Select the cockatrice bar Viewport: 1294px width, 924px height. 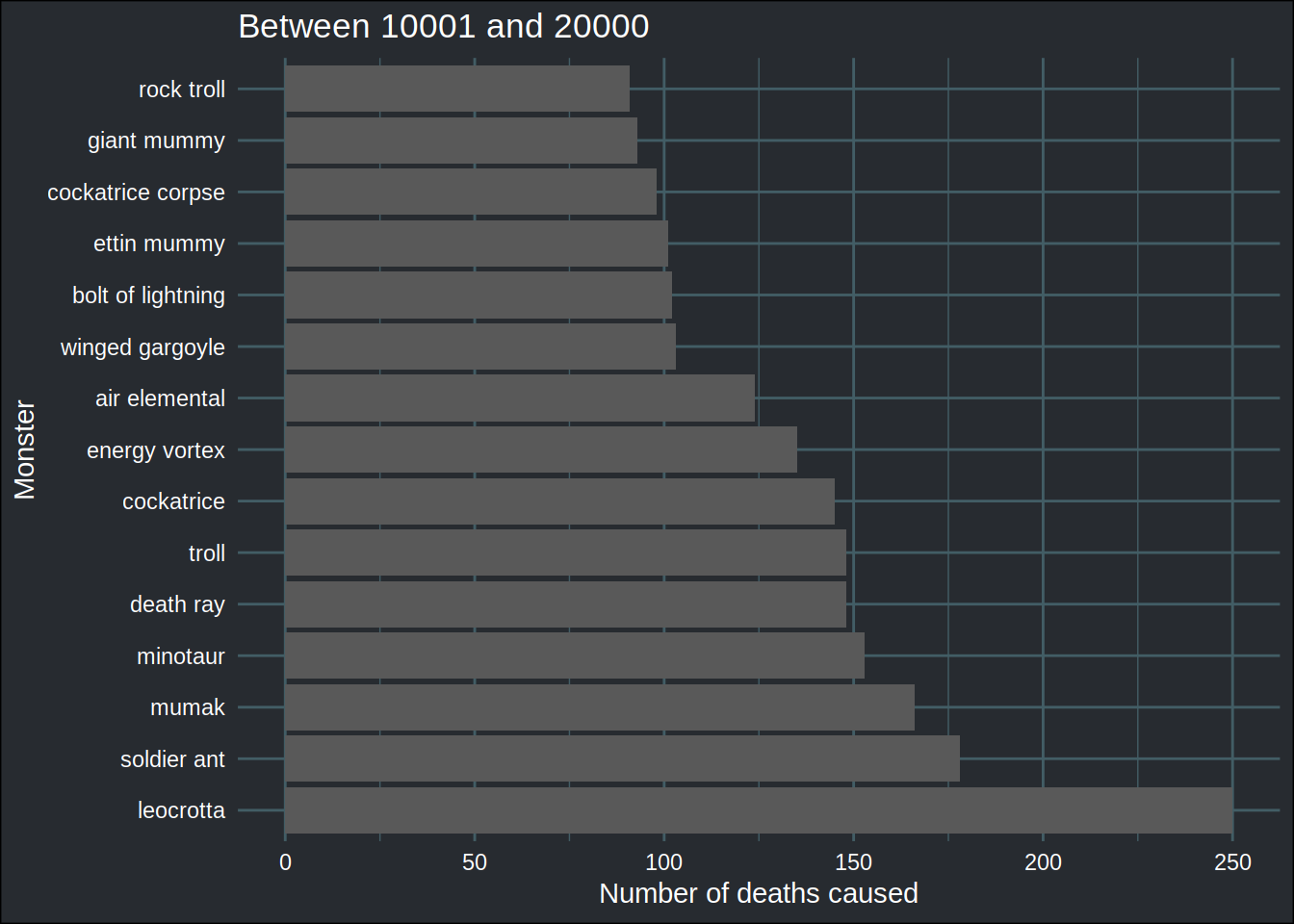(559, 501)
